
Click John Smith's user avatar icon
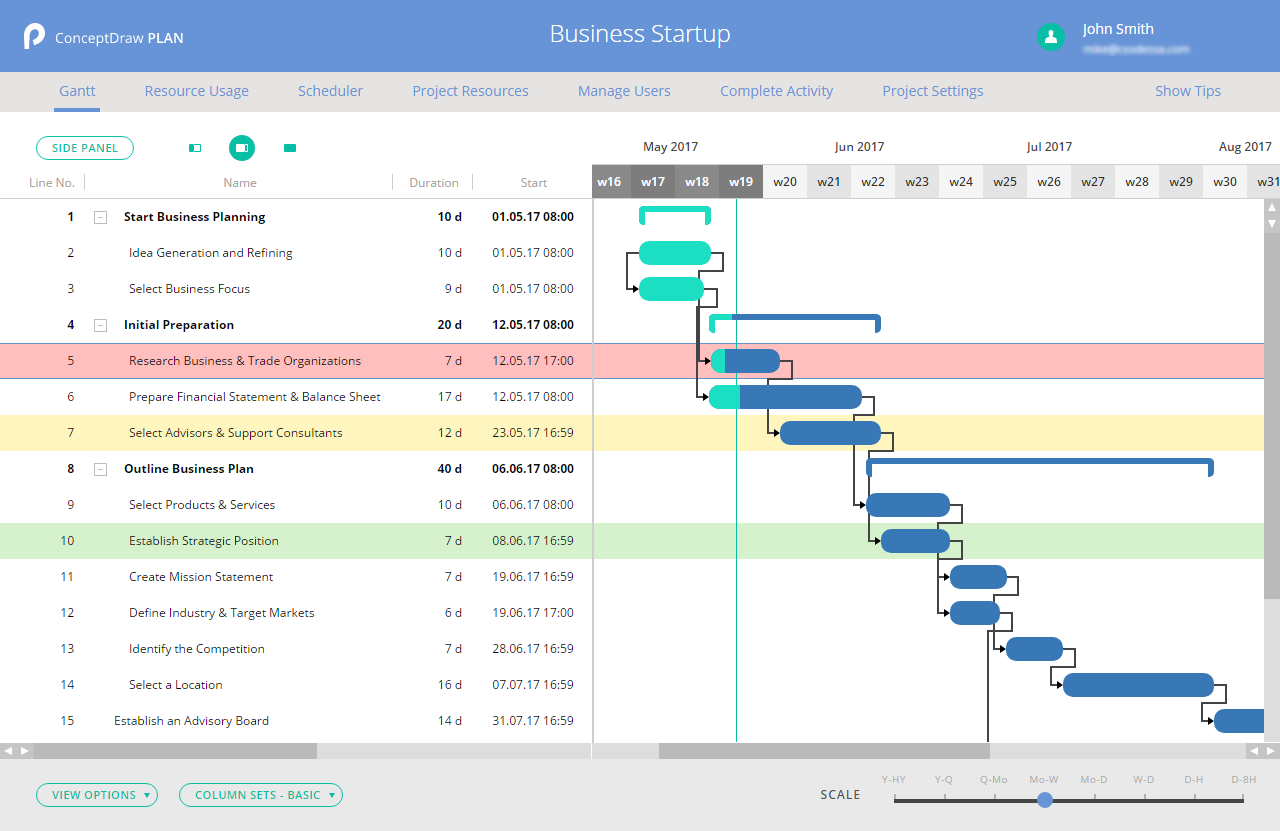pyautogui.click(x=1050, y=37)
